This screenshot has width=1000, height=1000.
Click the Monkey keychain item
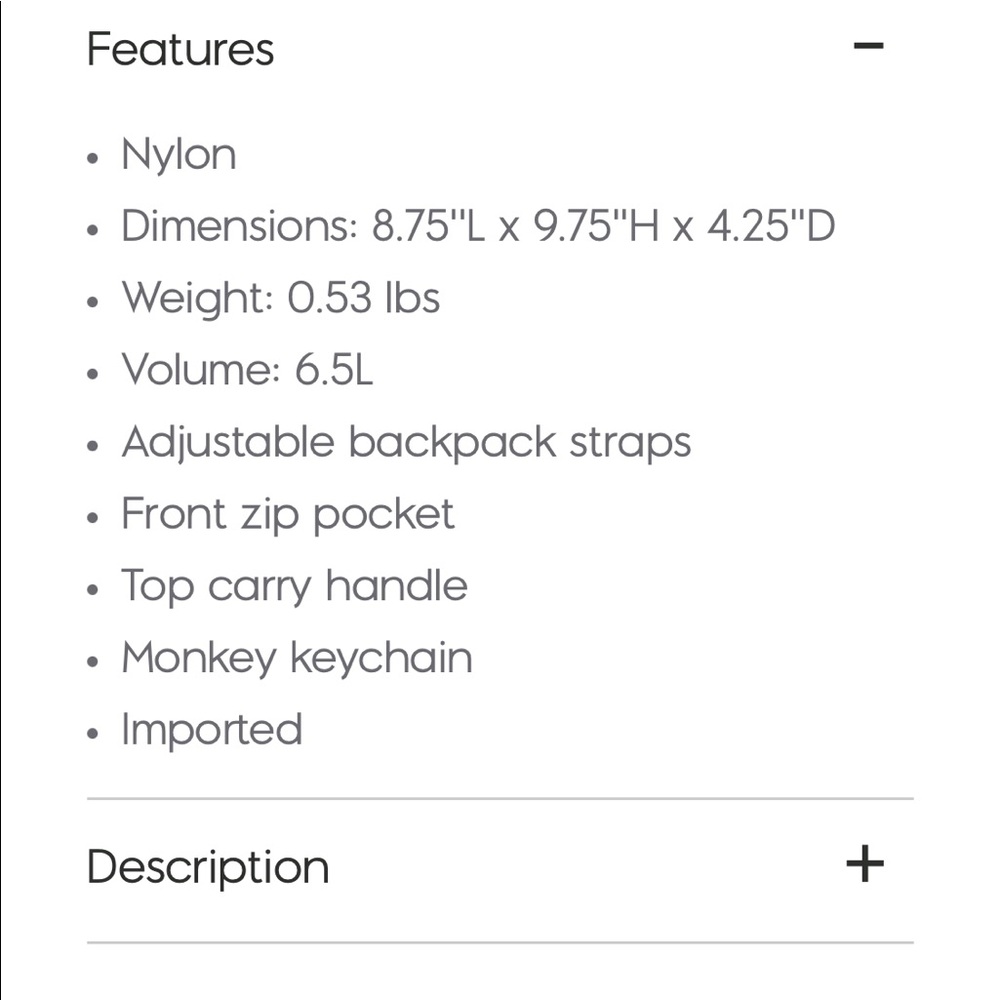(x=297, y=658)
